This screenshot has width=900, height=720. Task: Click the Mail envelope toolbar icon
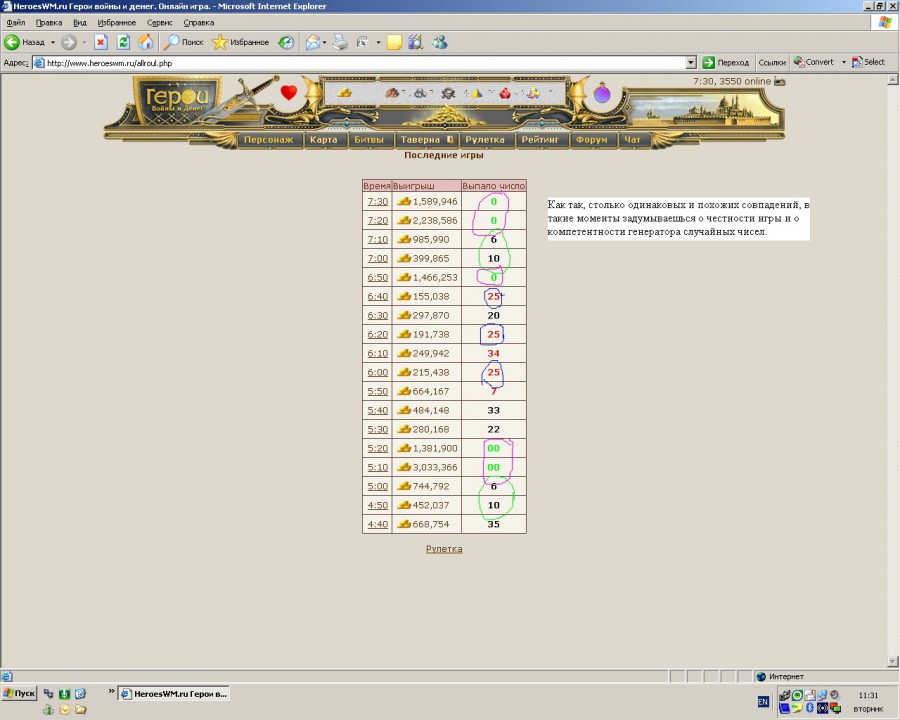(313, 42)
